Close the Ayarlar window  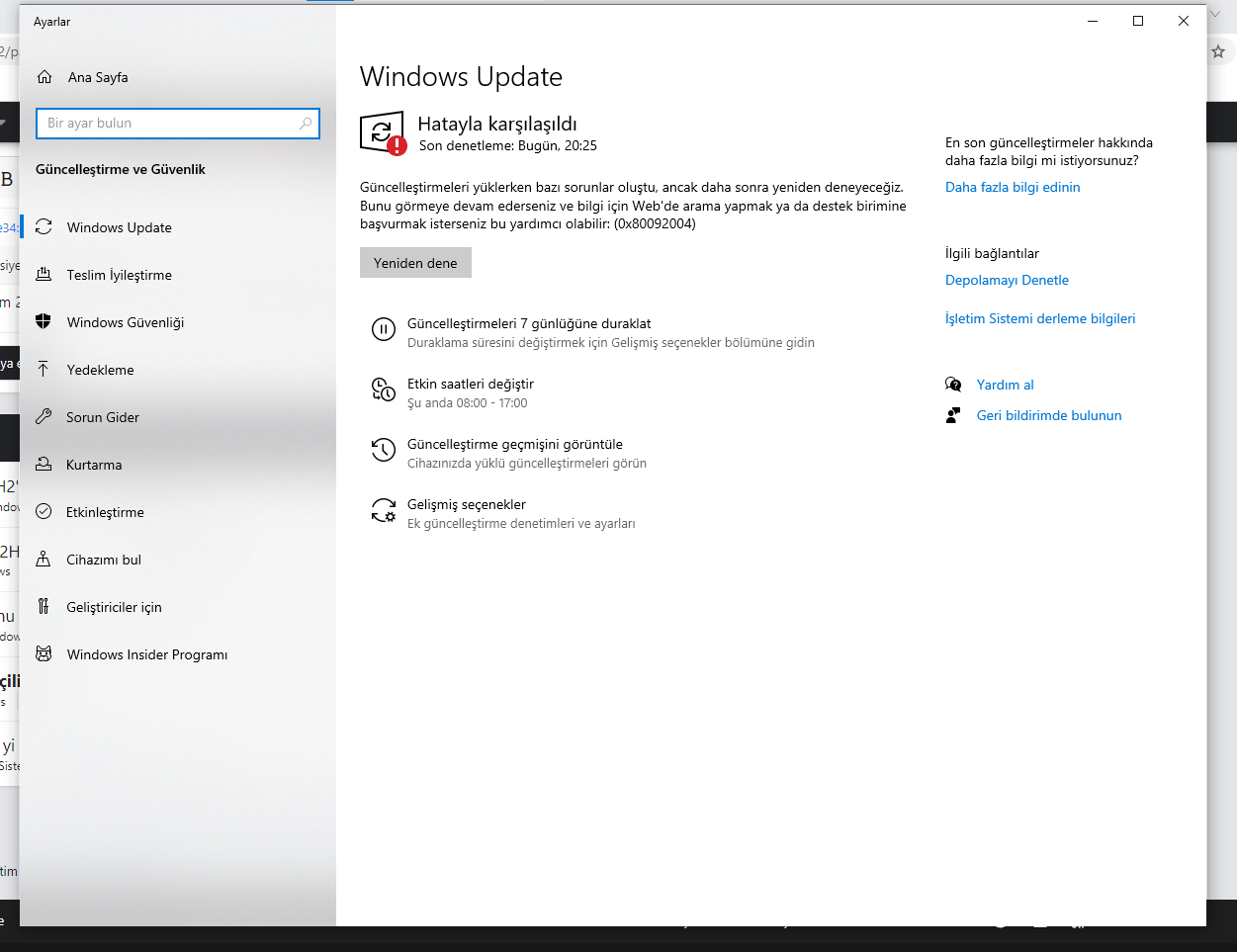click(x=1184, y=21)
